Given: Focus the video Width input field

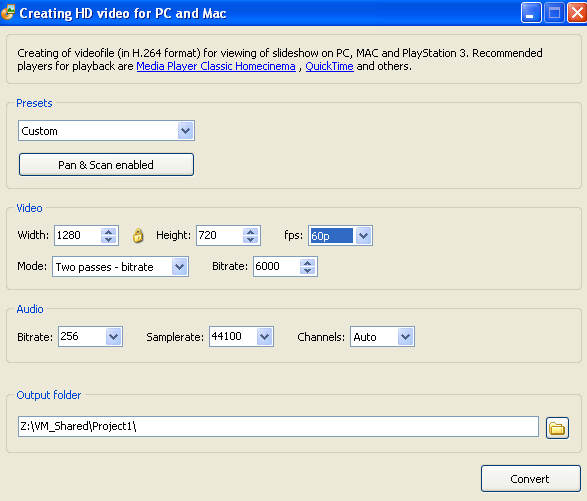Looking at the screenshot, I should [78, 236].
